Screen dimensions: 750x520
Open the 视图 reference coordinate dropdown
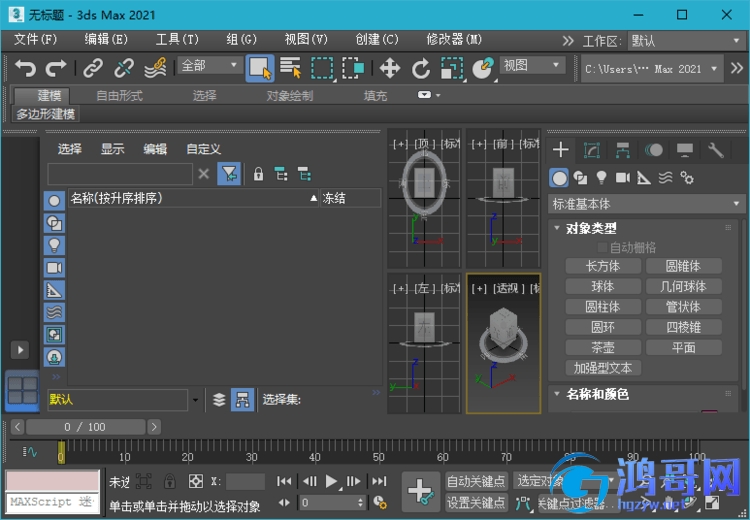pos(532,65)
